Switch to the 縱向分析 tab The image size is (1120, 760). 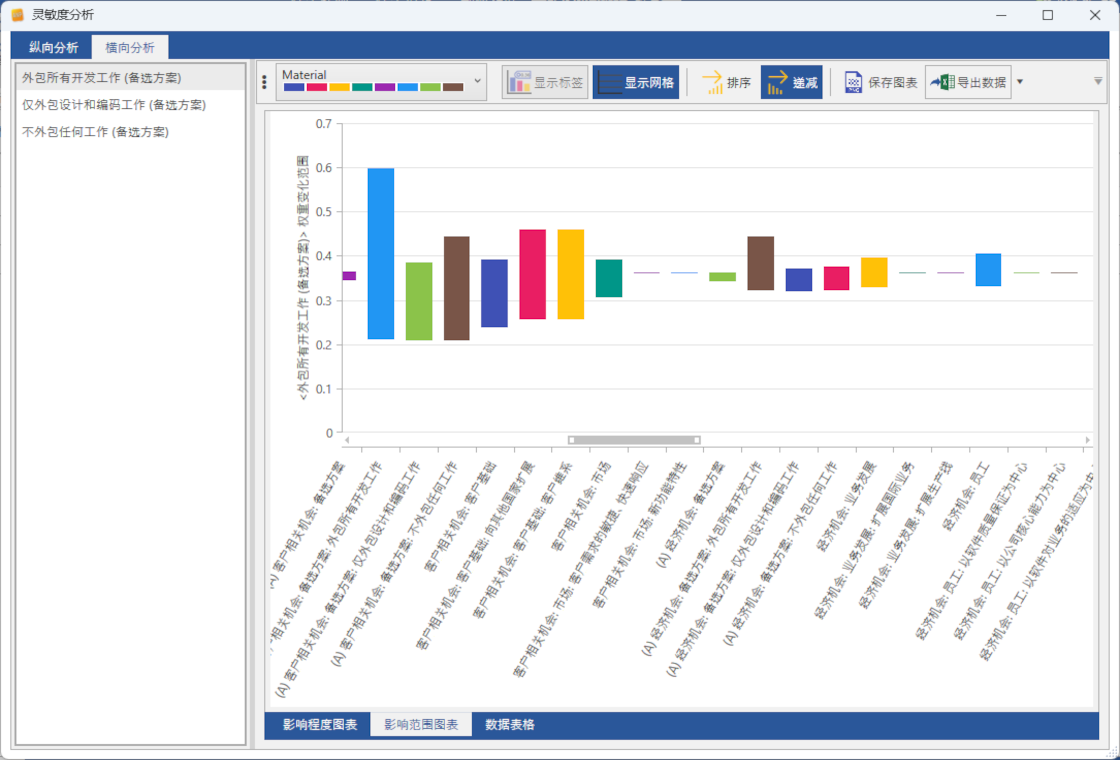pyautogui.click(x=53, y=47)
